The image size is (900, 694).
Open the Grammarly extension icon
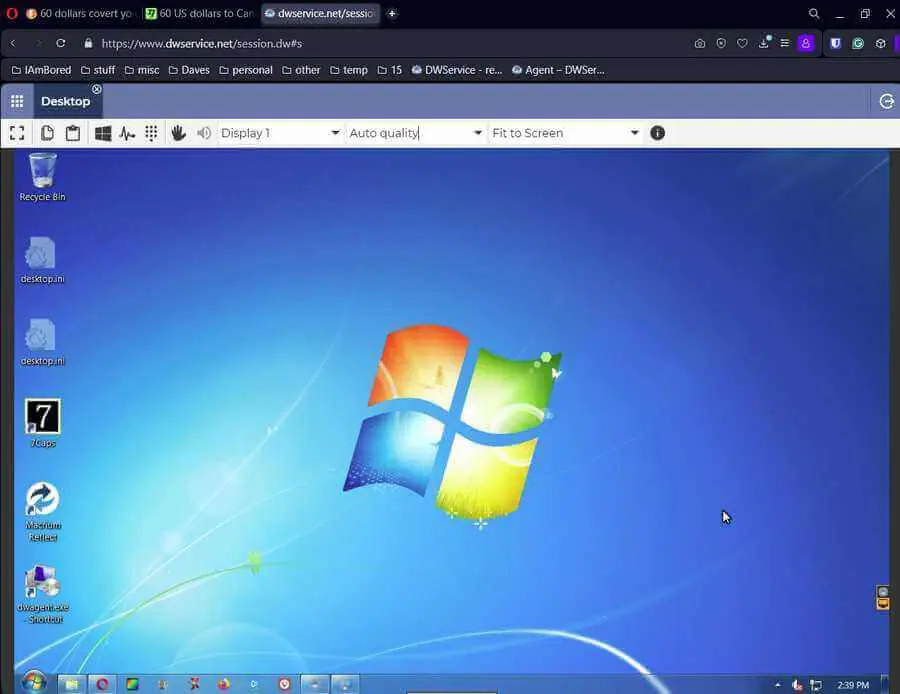[858, 44]
